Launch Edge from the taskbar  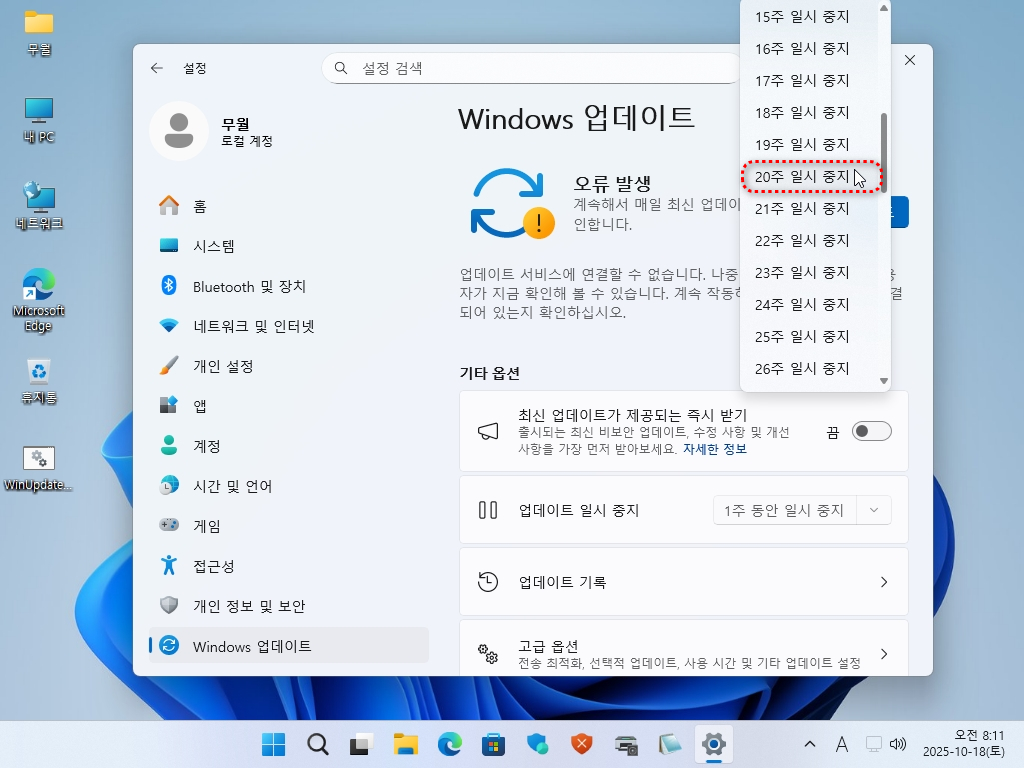point(449,744)
